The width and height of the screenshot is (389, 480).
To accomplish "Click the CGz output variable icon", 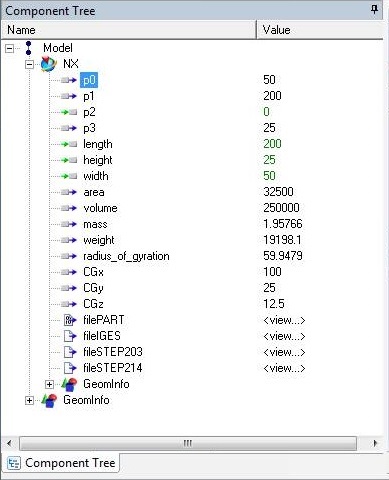I will tap(69, 304).
